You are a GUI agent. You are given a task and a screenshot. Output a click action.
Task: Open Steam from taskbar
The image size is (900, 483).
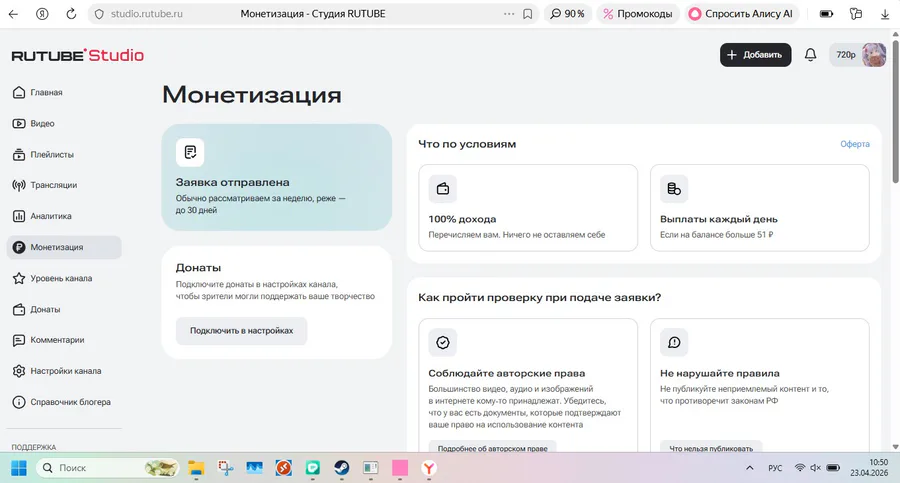(x=342, y=468)
